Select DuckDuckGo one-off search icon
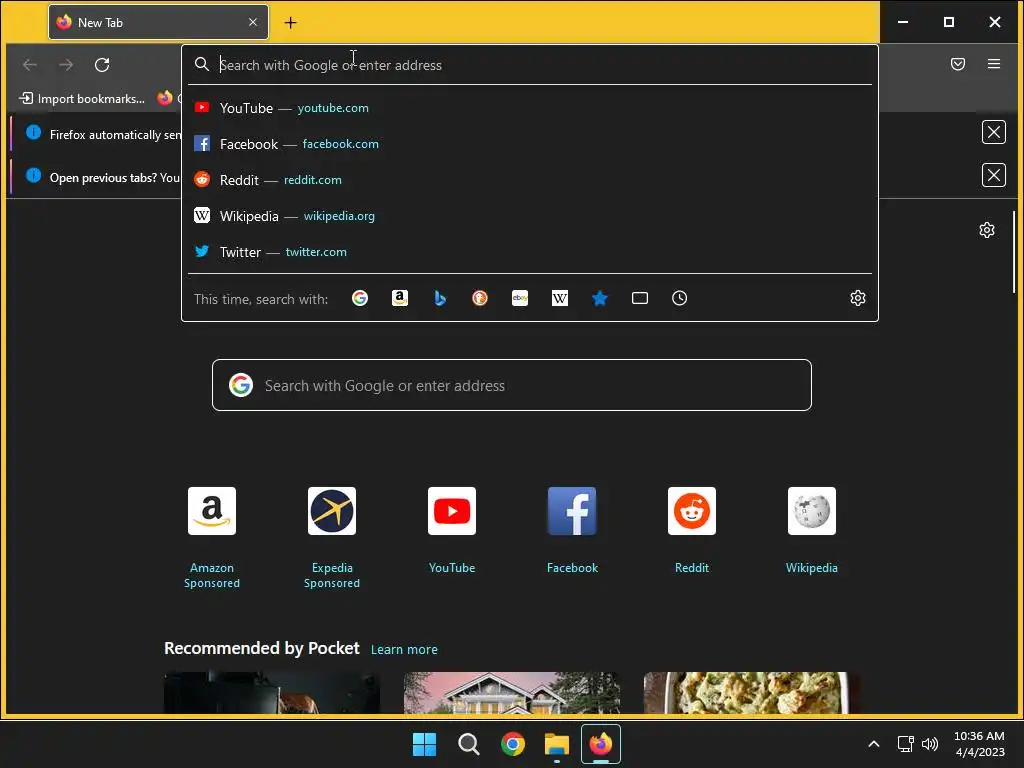The height and width of the screenshot is (768, 1024). [x=480, y=298]
